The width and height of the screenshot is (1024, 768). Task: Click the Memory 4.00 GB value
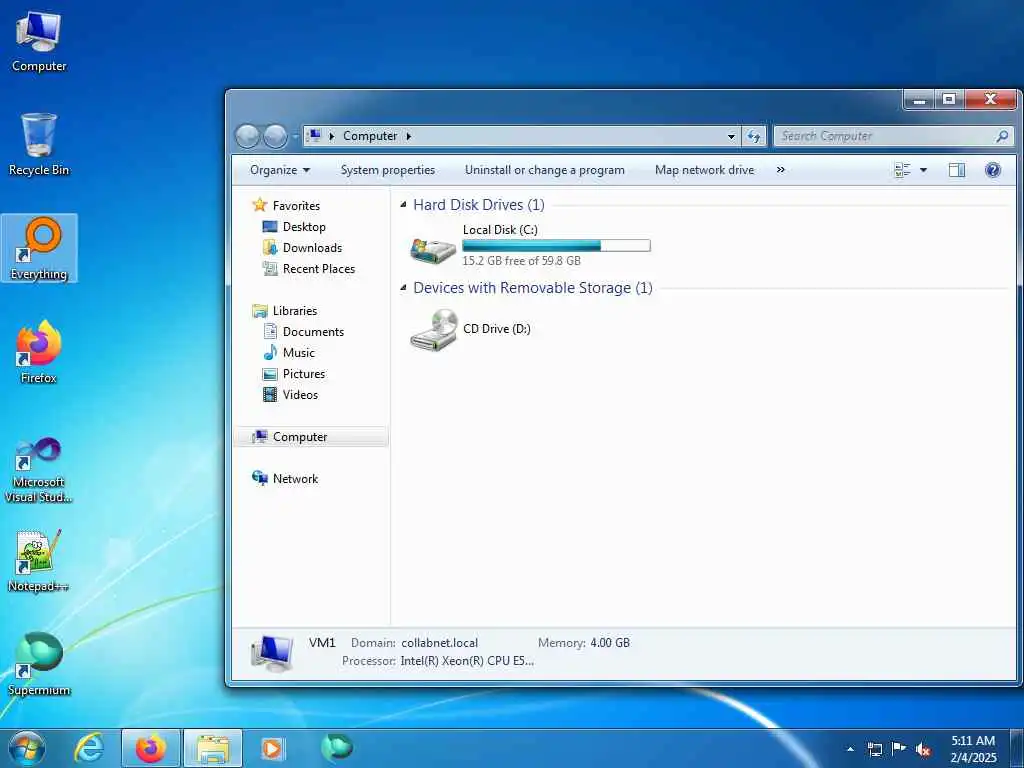pyautogui.click(x=610, y=643)
